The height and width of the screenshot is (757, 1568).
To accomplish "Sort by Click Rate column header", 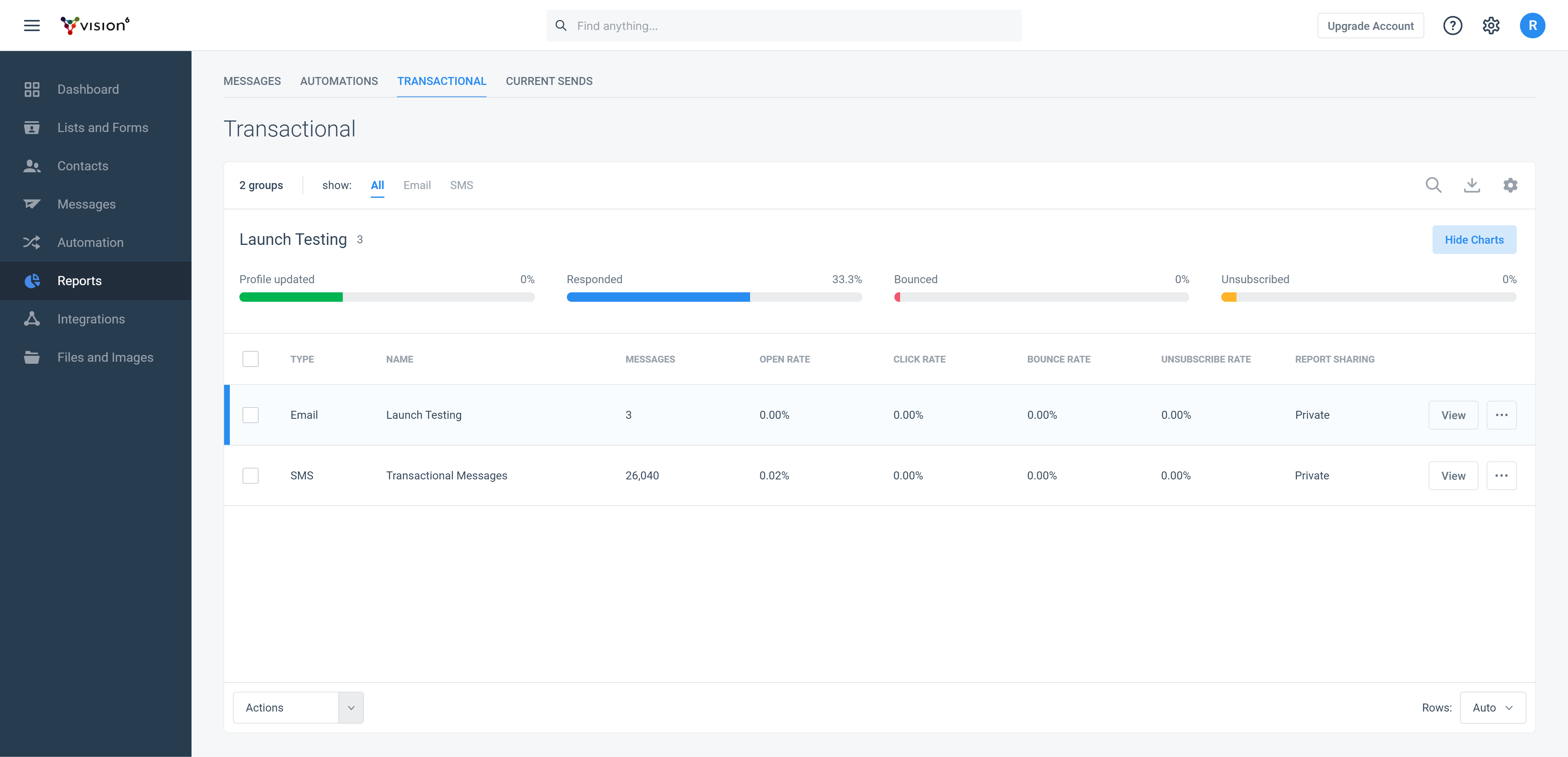I will point(919,359).
